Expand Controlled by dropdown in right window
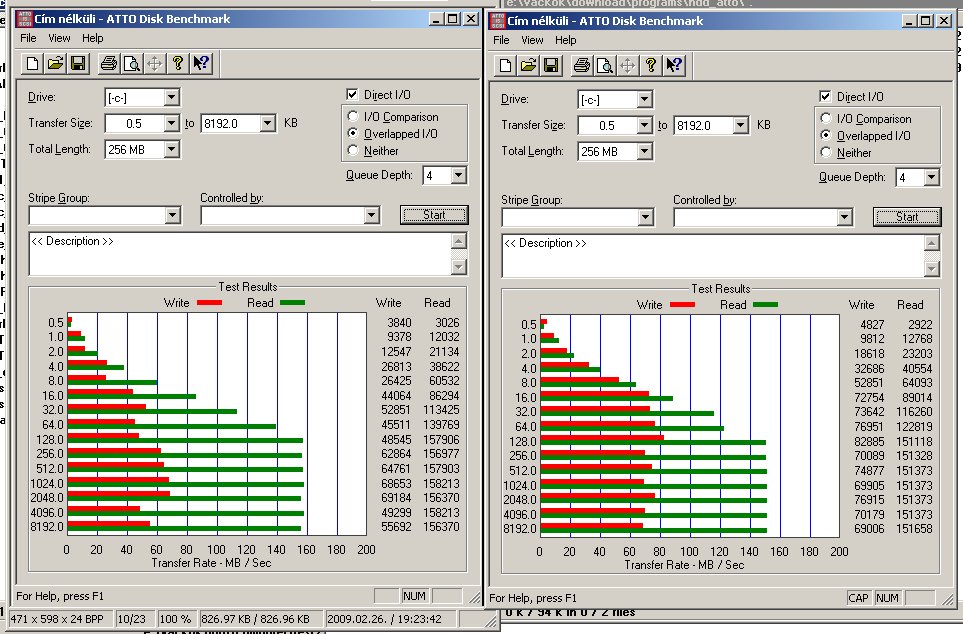Image resolution: width=963 pixels, height=634 pixels. (844, 217)
